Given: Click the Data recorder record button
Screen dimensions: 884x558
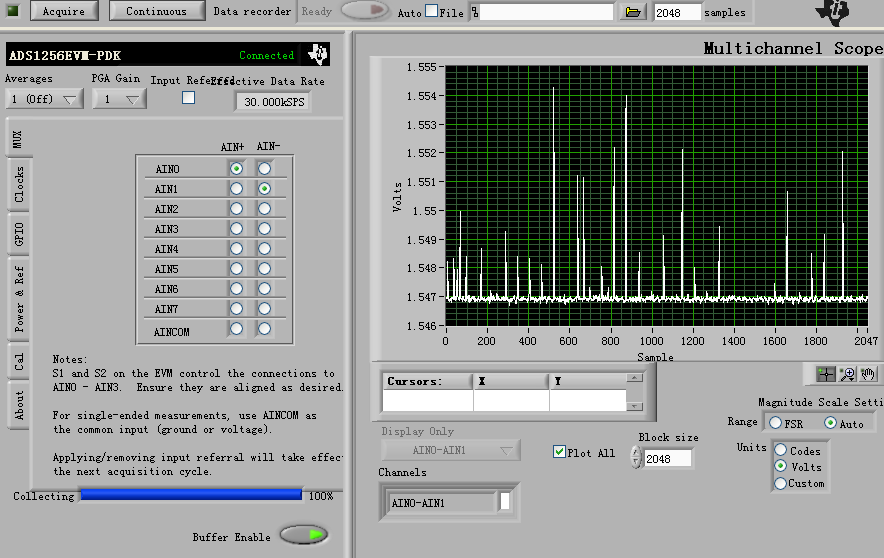Looking at the screenshot, I should pyautogui.click(x=365, y=11).
